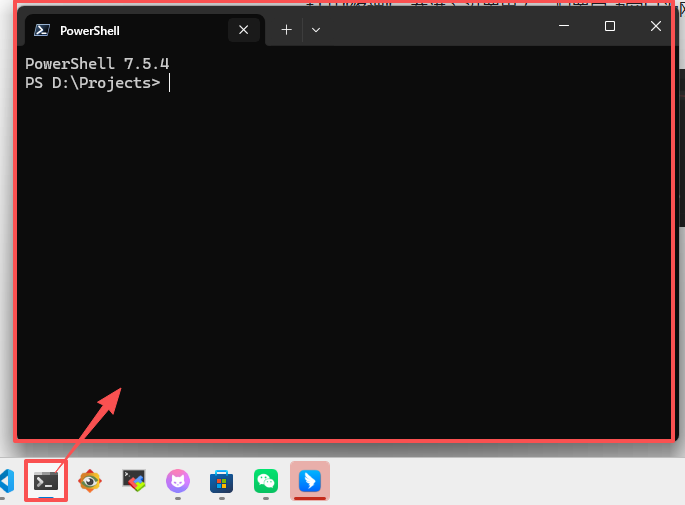Open Windows Terminal from taskbar

pyautogui.click(x=46, y=481)
